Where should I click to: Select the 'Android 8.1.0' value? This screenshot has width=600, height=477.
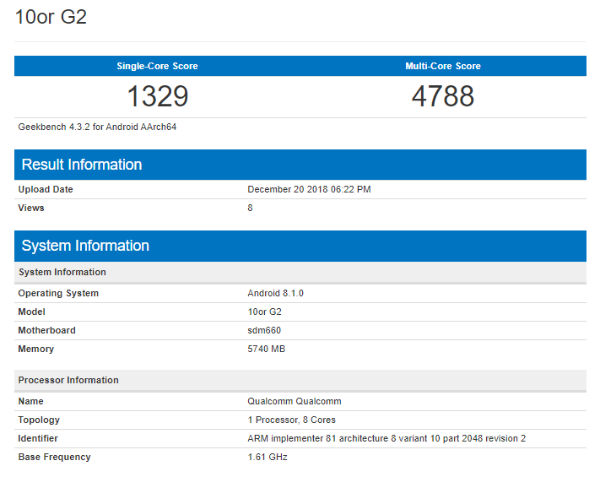(x=276, y=293)
